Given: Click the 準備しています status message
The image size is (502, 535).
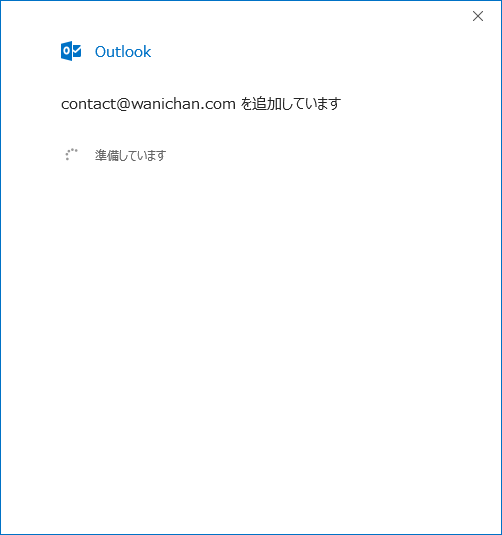Looking at the screenshot, I should click(130, 155).
